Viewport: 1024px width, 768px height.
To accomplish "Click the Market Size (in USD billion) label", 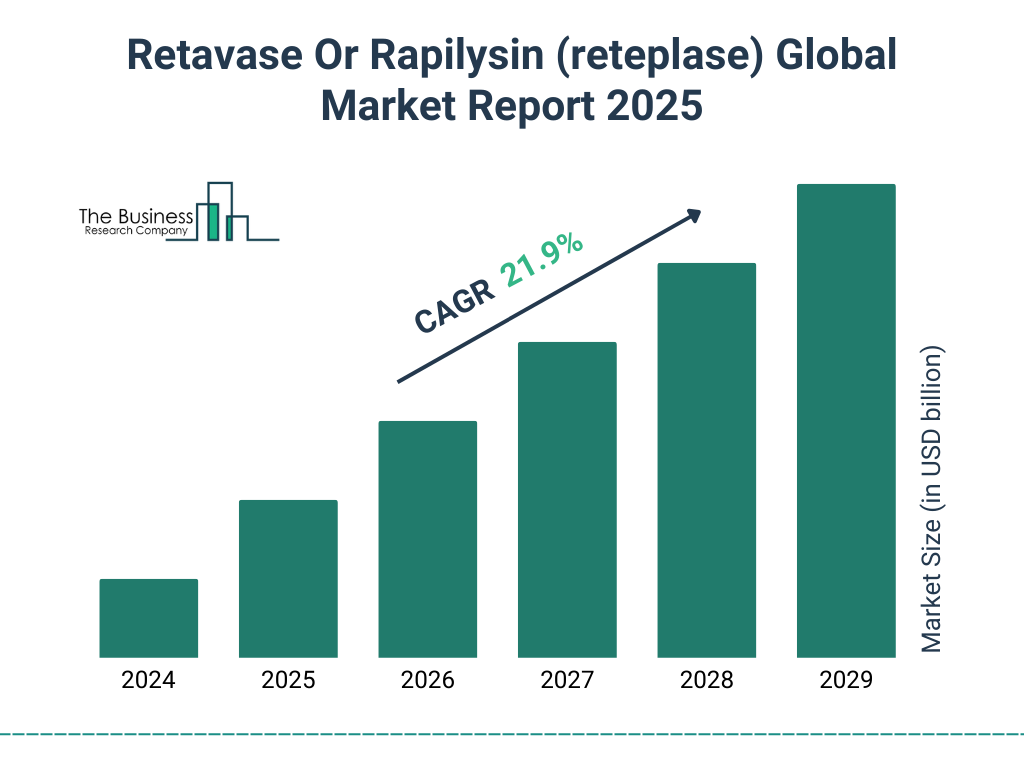I will pyautogui.click(x=931, y=498).
